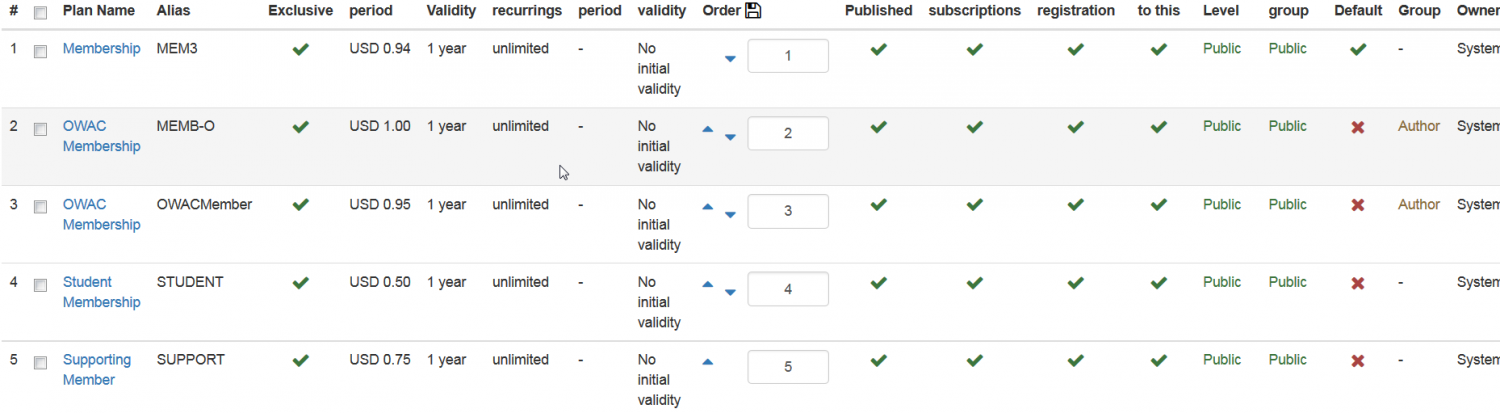Image resolution: width=1500 pixels, height=413 pixels.
Task: Select the Membership MEM3 row checkbox
Action: [40, 51]
